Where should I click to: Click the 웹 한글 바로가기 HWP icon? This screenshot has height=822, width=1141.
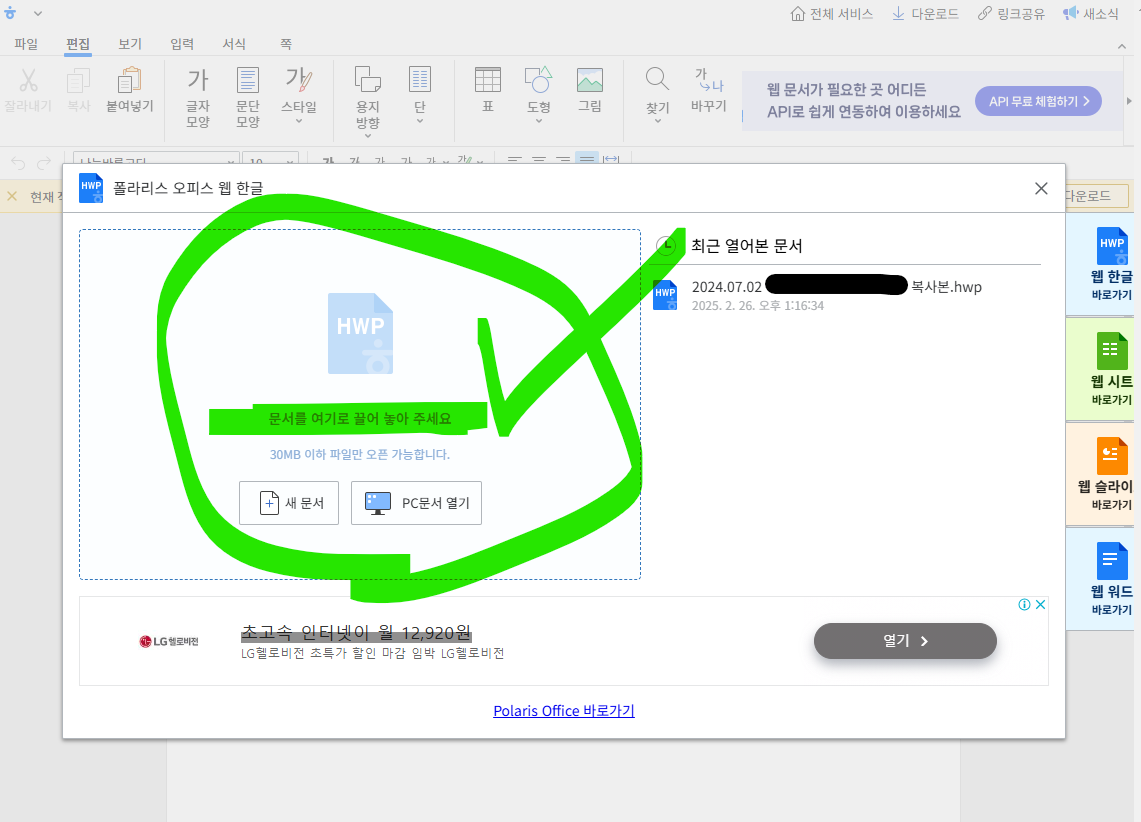pyautogui.click(x=1111, y=246)
